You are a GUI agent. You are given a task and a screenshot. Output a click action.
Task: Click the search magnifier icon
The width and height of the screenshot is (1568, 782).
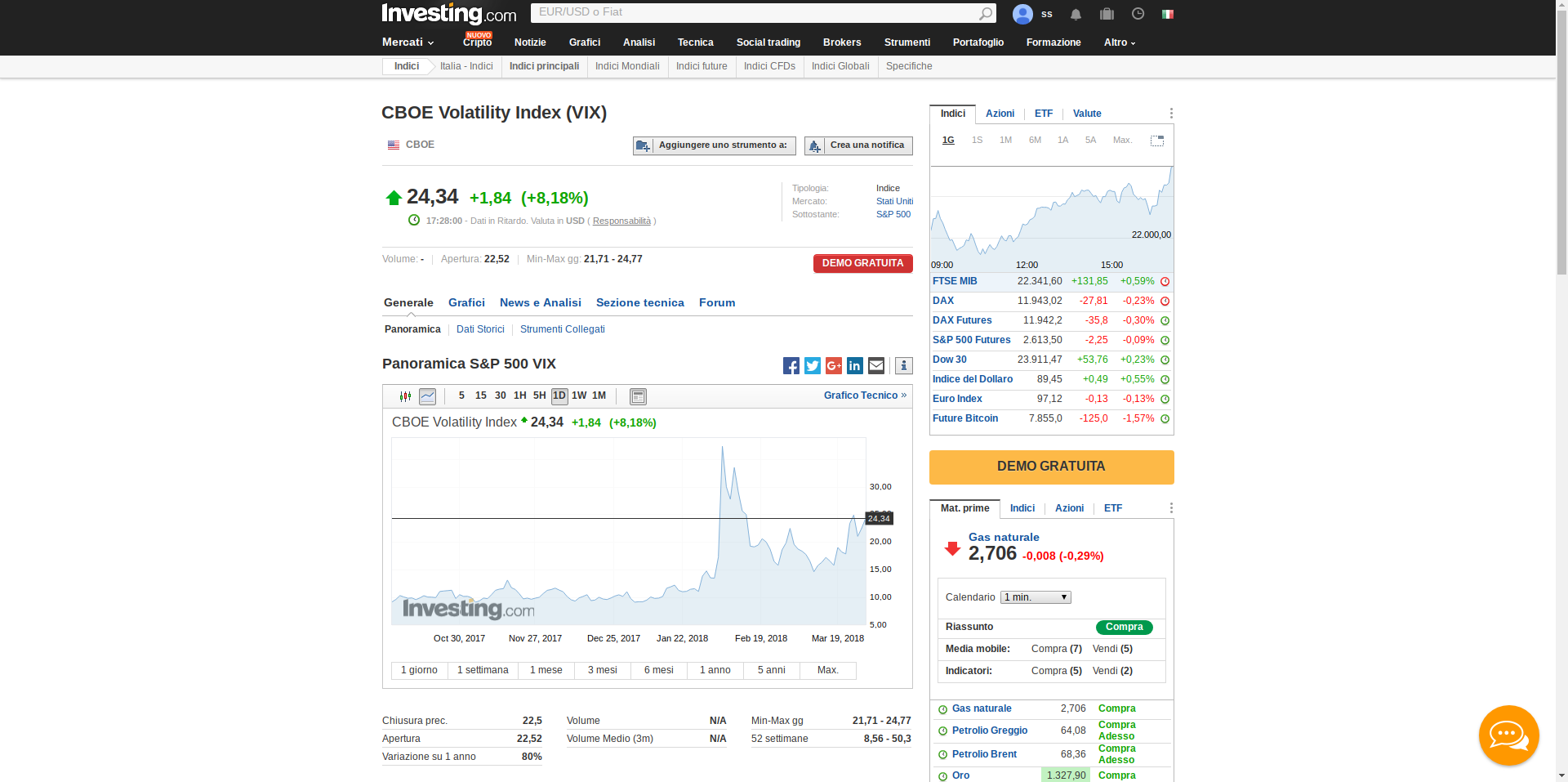[986, 13]
